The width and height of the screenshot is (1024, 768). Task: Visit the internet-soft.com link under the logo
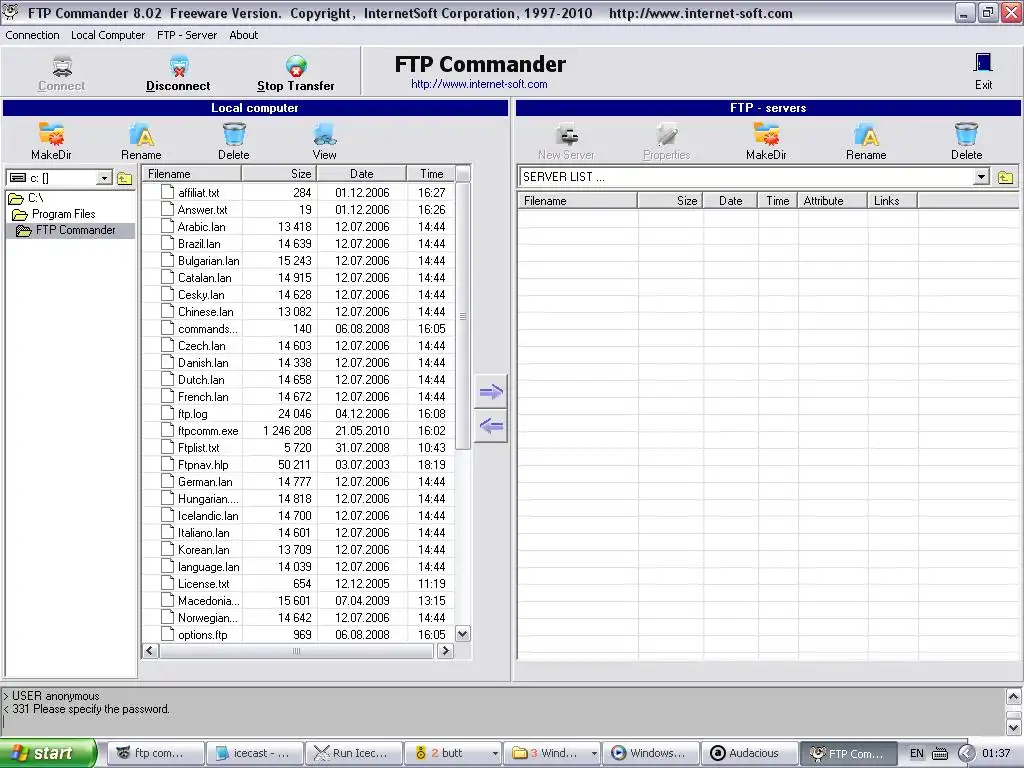(479, 84)
